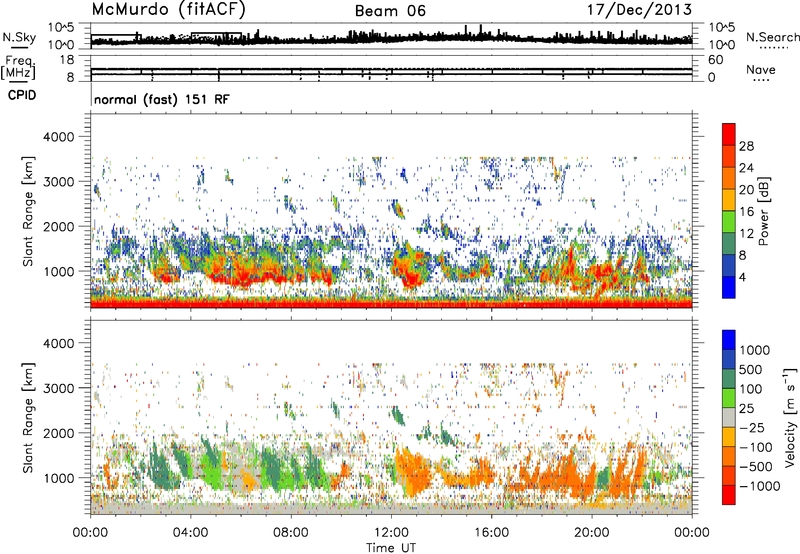Click the 'Power [dB]' colorbar label
This screenshot has height=554, width=800.
764,211
